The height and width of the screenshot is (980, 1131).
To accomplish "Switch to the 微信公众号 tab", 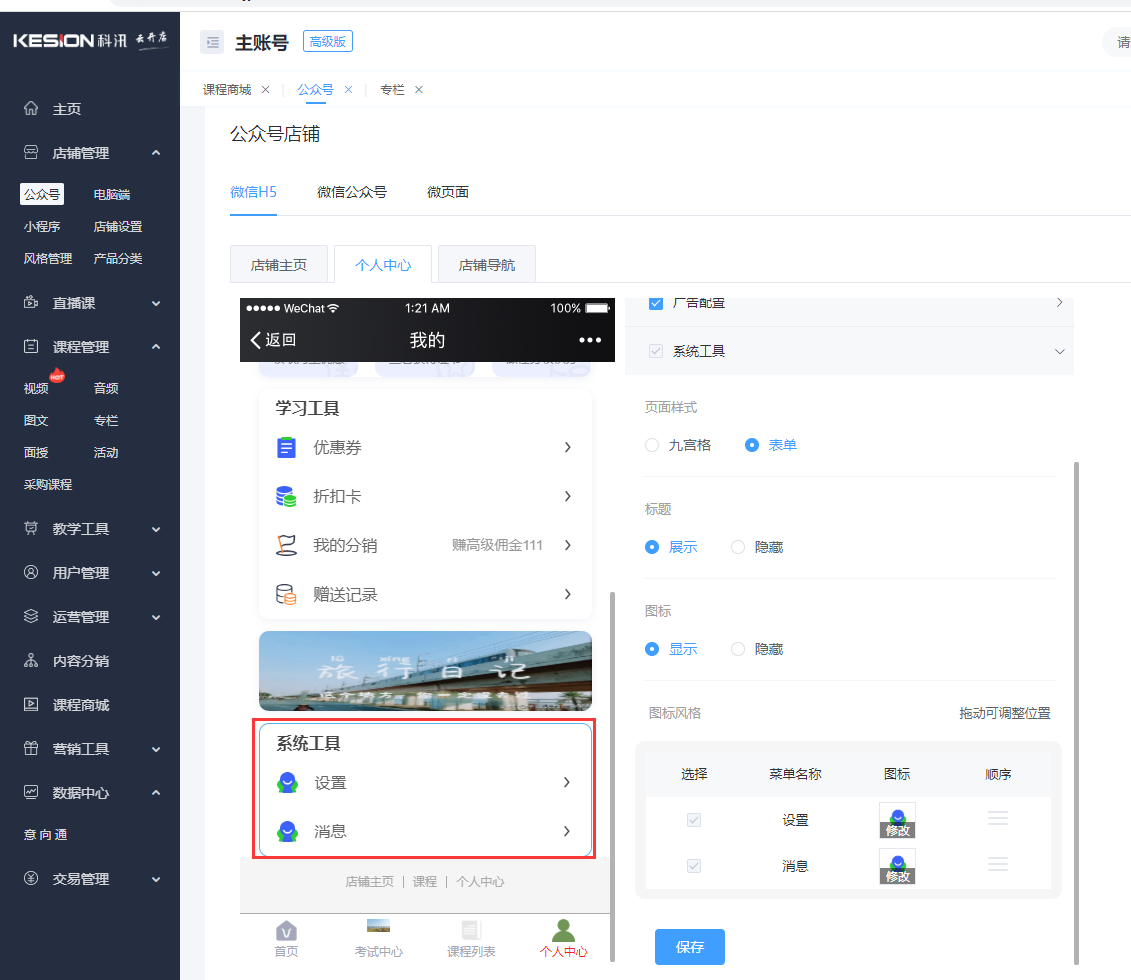I will (x=352, y=191).
